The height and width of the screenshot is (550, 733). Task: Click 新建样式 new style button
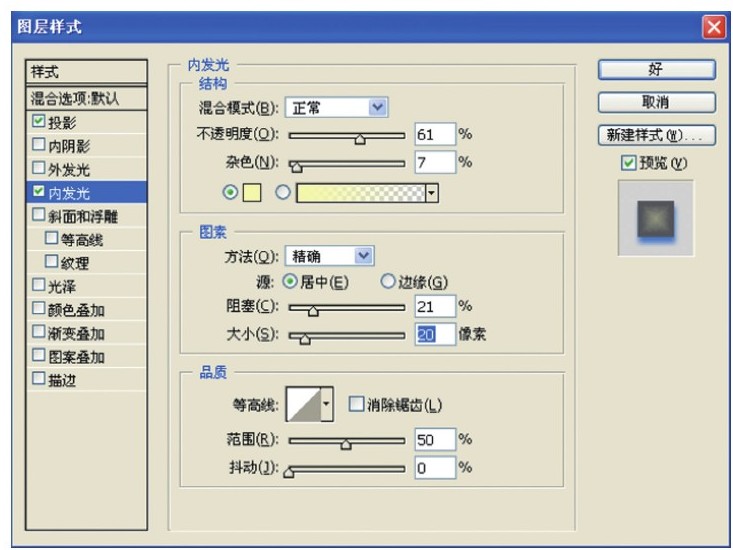click(x=656, y=135)
